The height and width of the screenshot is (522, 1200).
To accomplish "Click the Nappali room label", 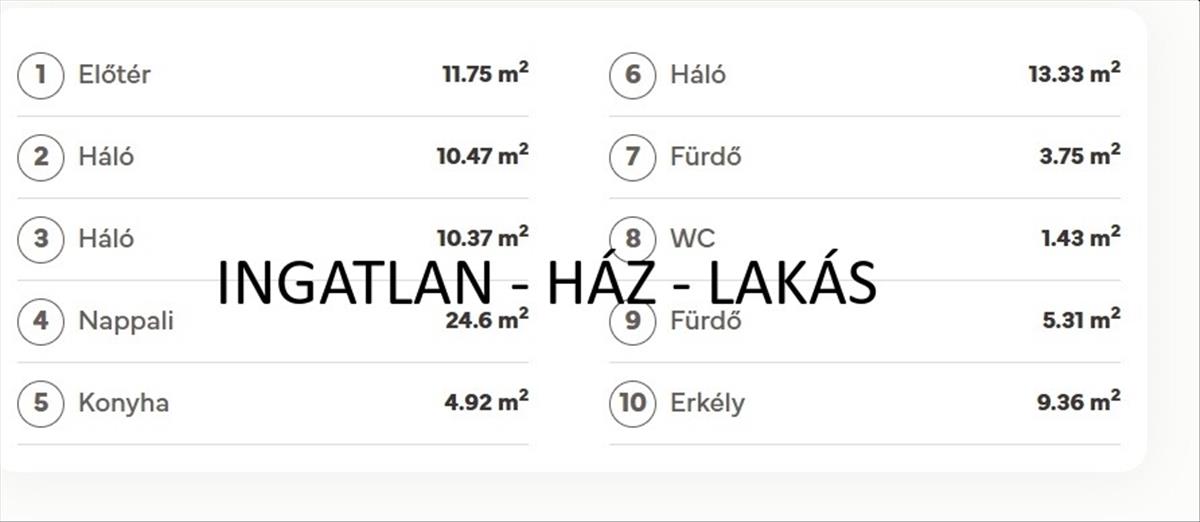I will click(x=126, y=321).
